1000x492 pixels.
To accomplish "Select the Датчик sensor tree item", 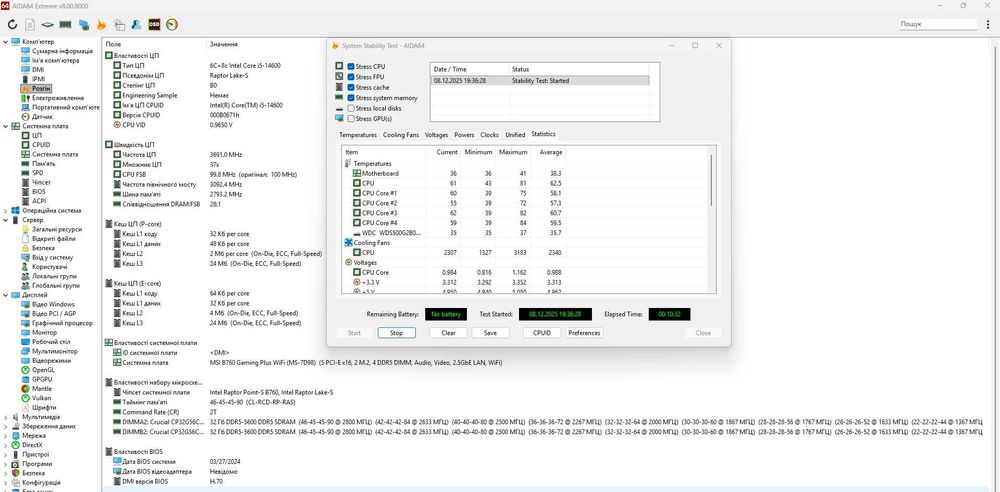I will [42, 117].
